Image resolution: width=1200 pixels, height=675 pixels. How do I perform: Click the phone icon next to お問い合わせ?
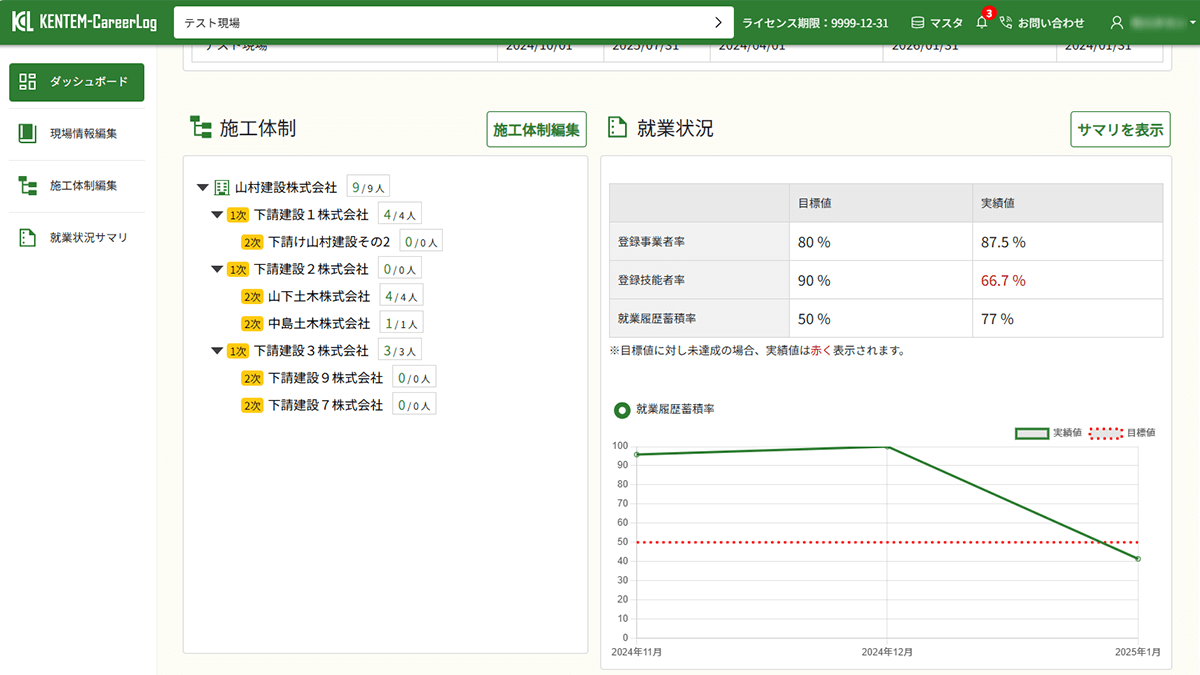click(x=1006, y=21)
